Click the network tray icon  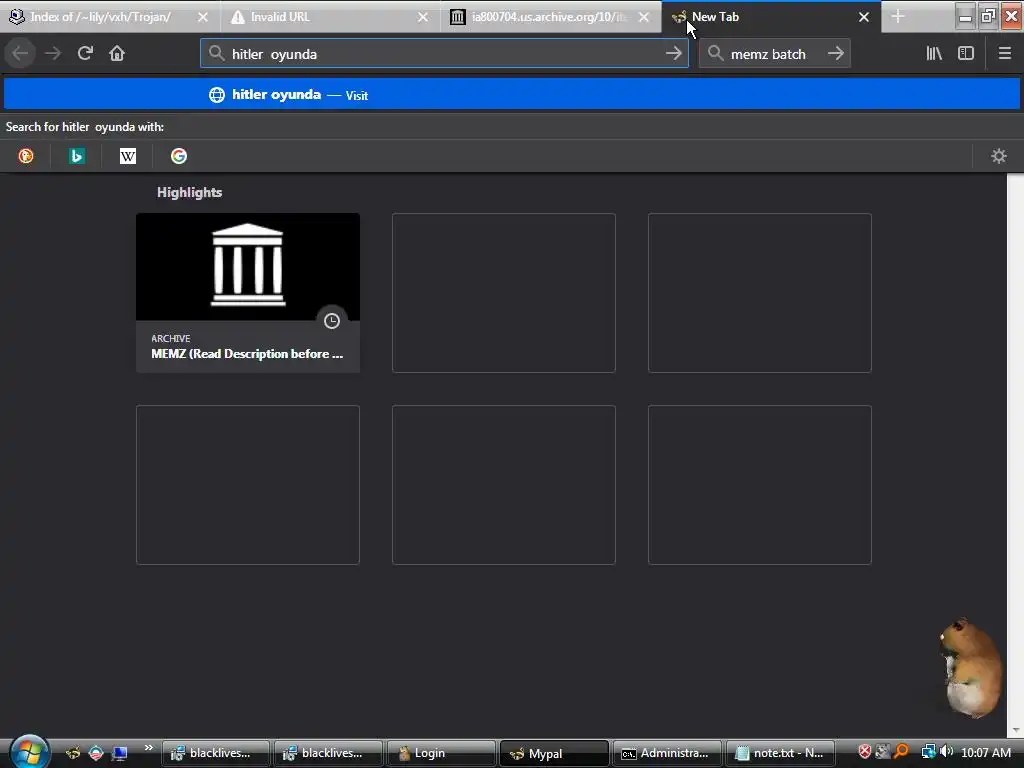coord(928,752)
